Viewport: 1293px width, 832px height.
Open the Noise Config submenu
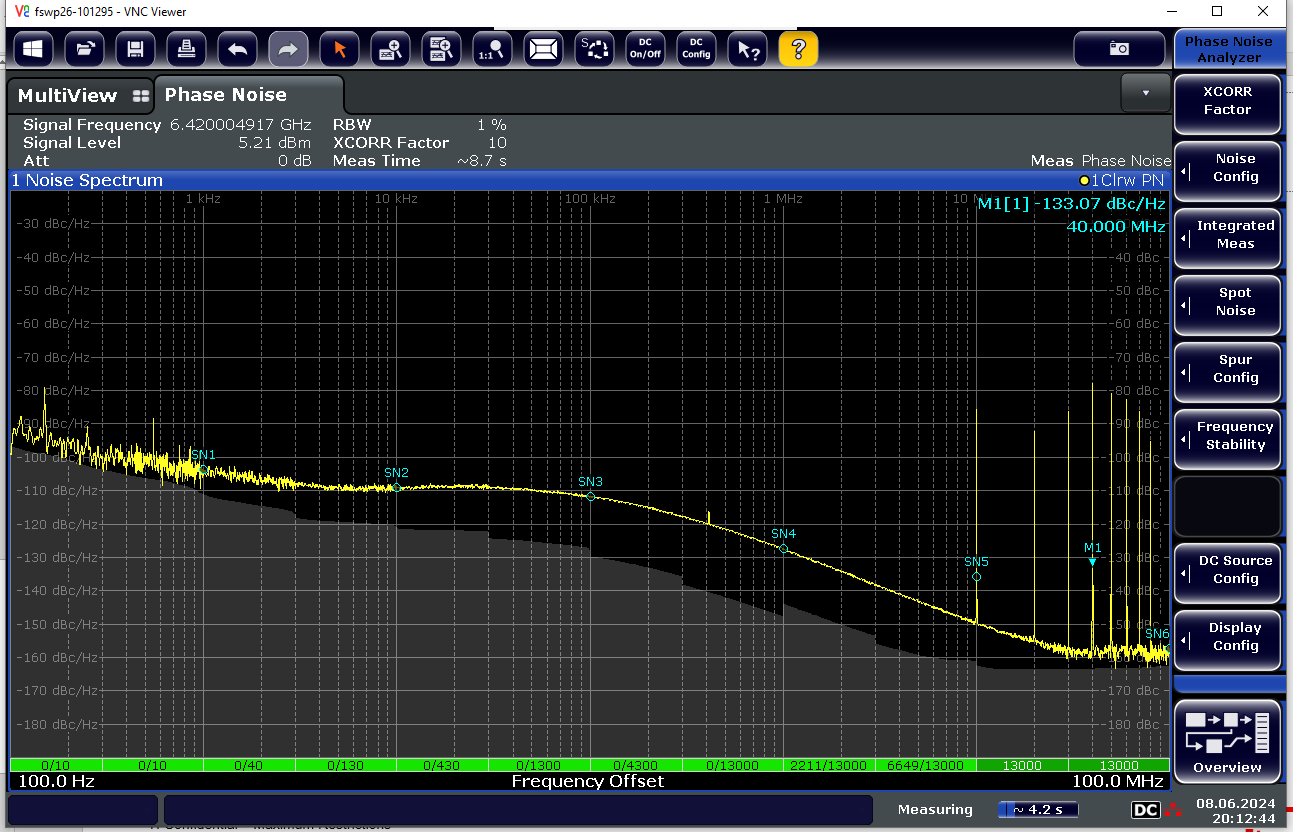1227,168
